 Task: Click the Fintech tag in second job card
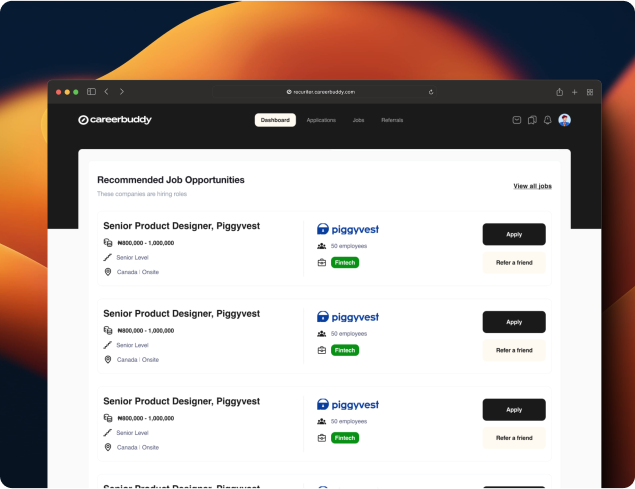pos(345,350)
